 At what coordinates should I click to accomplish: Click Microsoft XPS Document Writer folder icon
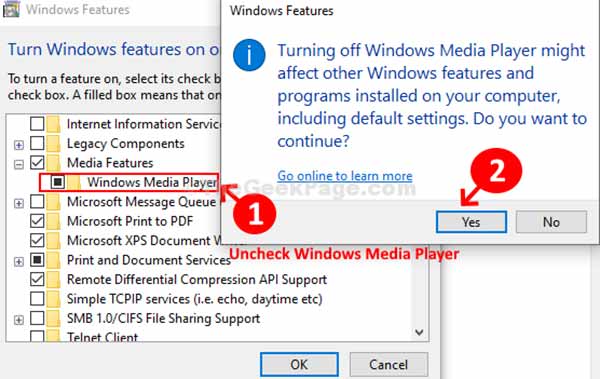(x=54, y=240)
